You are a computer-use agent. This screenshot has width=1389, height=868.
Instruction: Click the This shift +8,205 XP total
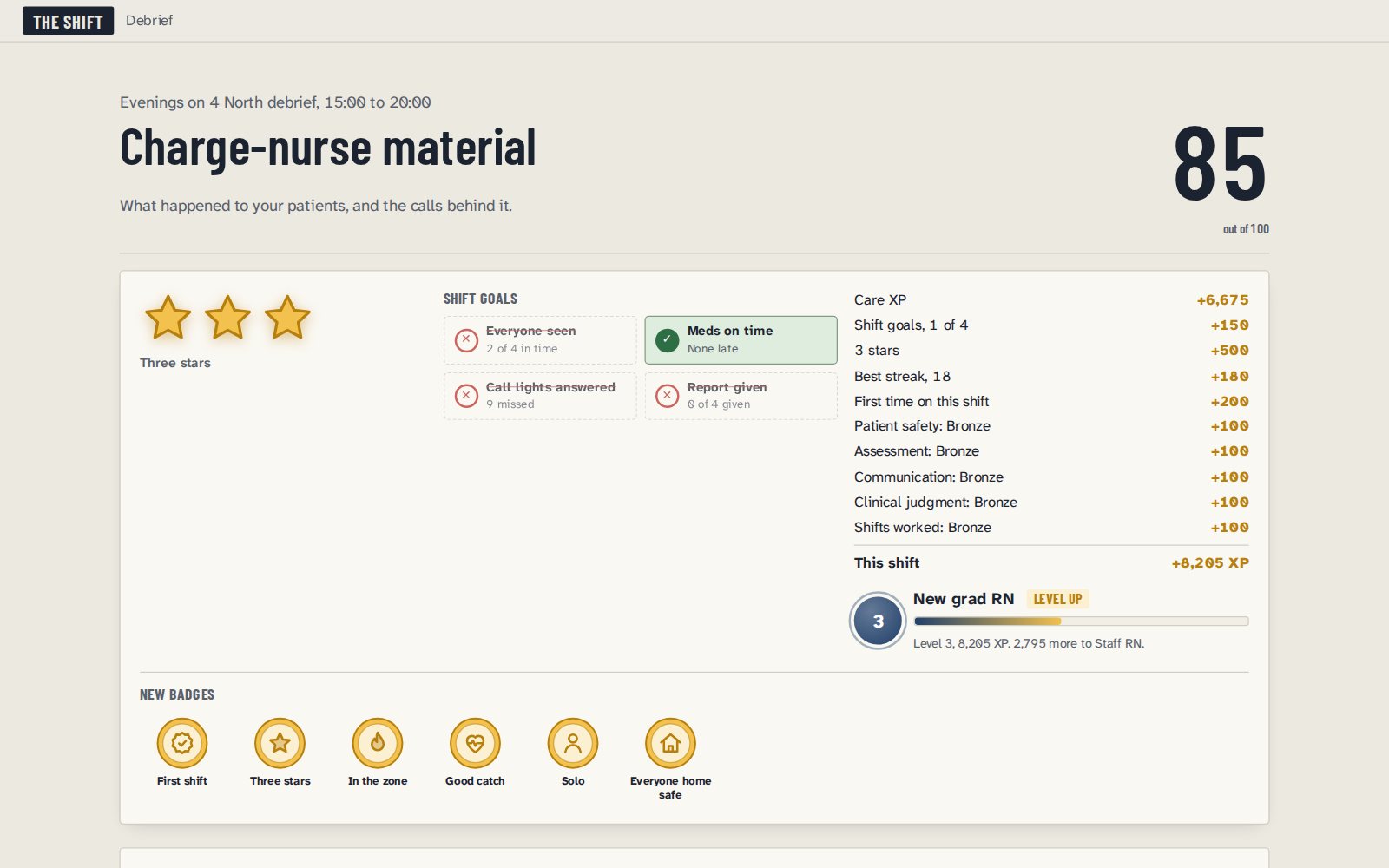click(1209, 563)
